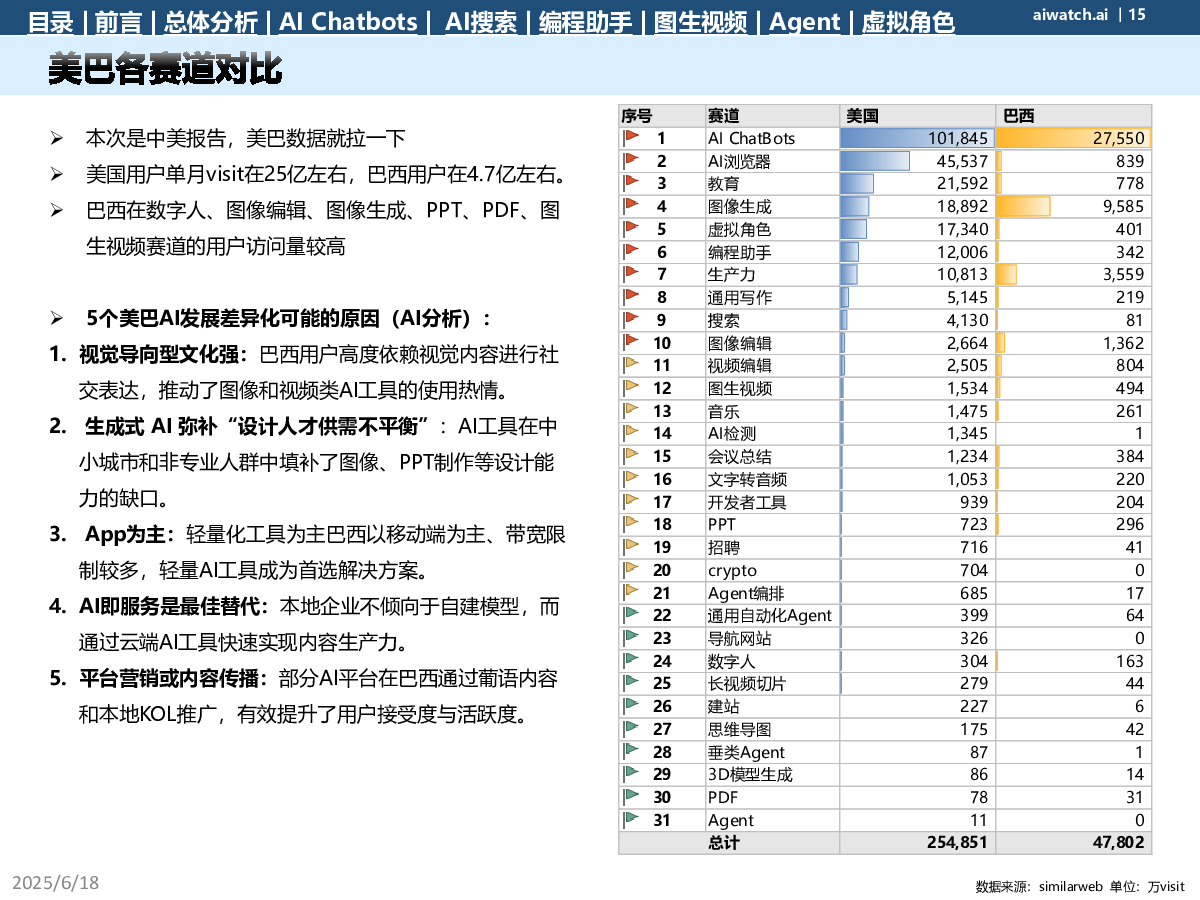Select the 3,559 Brazil cell

click(x=1074, y=274)
